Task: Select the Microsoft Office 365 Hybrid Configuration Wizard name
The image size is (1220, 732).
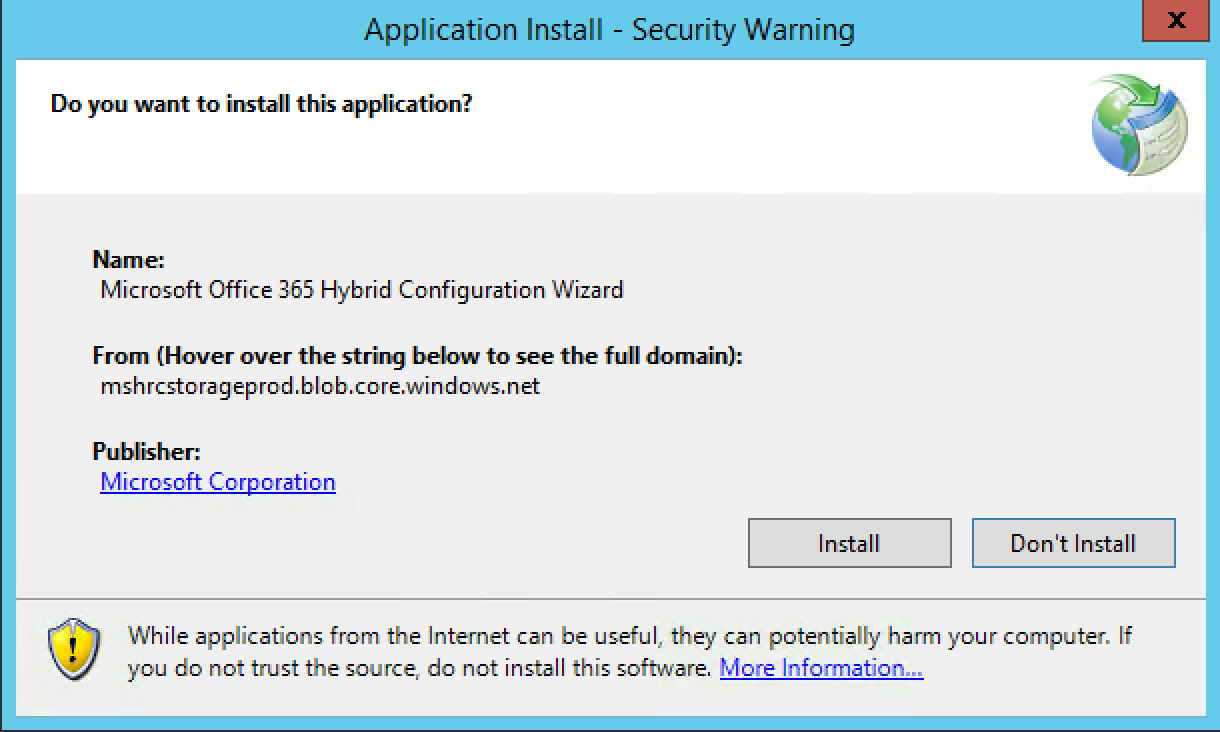Action: pyautogui.click(x=362, y=290)
